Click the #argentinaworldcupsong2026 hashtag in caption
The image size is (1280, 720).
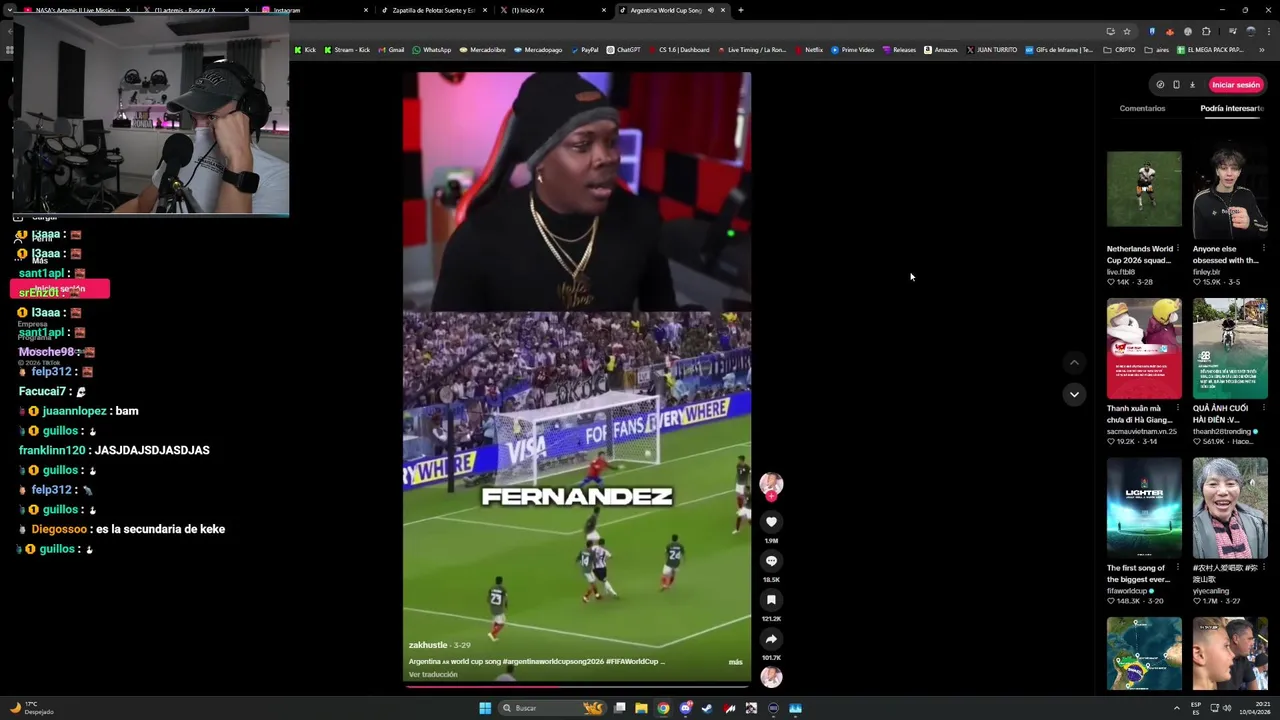pos(553,662)
